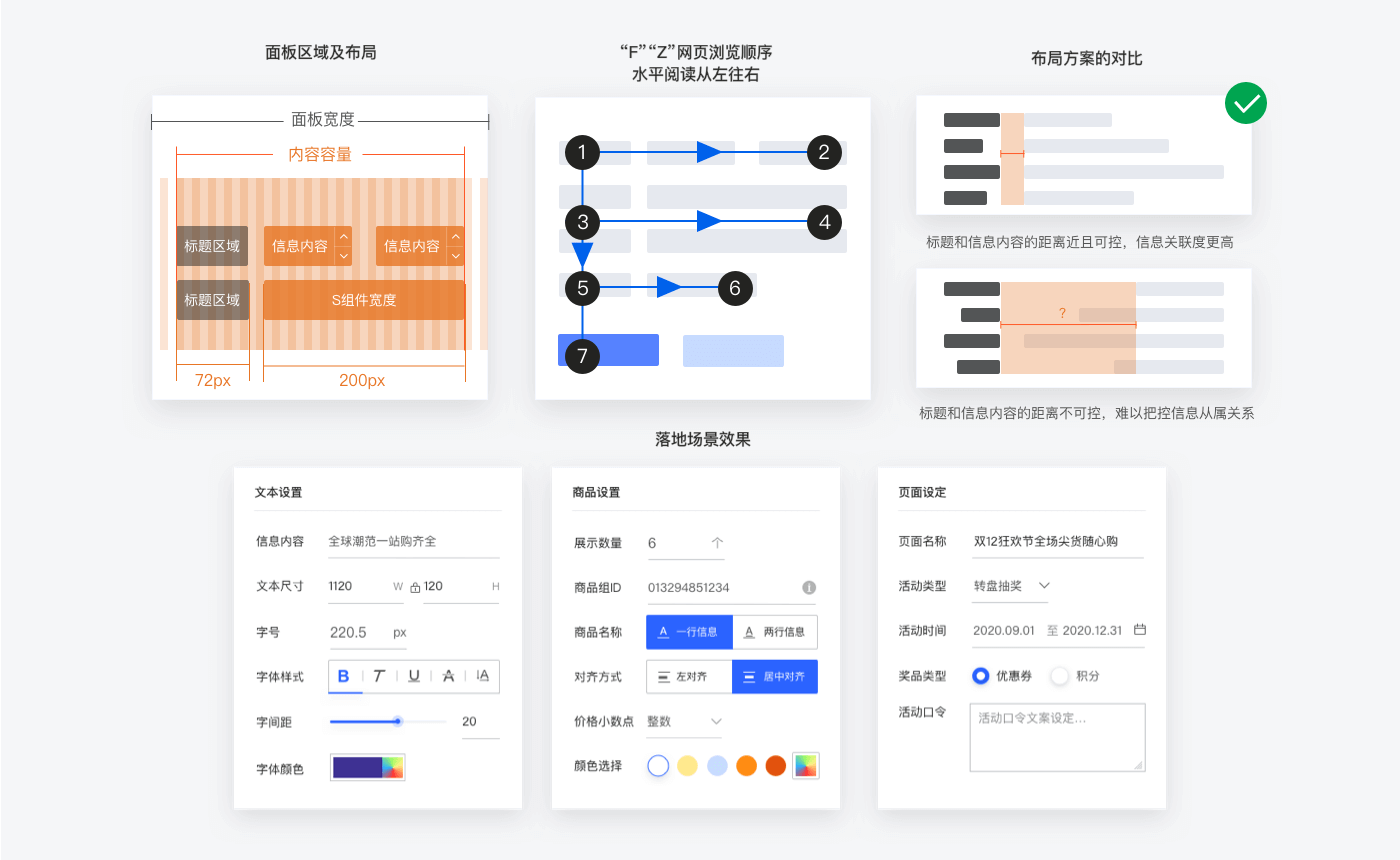Select the orange circle in 颜色选择
The width and height of the screenshot is (1400, 860).
tap(746, 766)
